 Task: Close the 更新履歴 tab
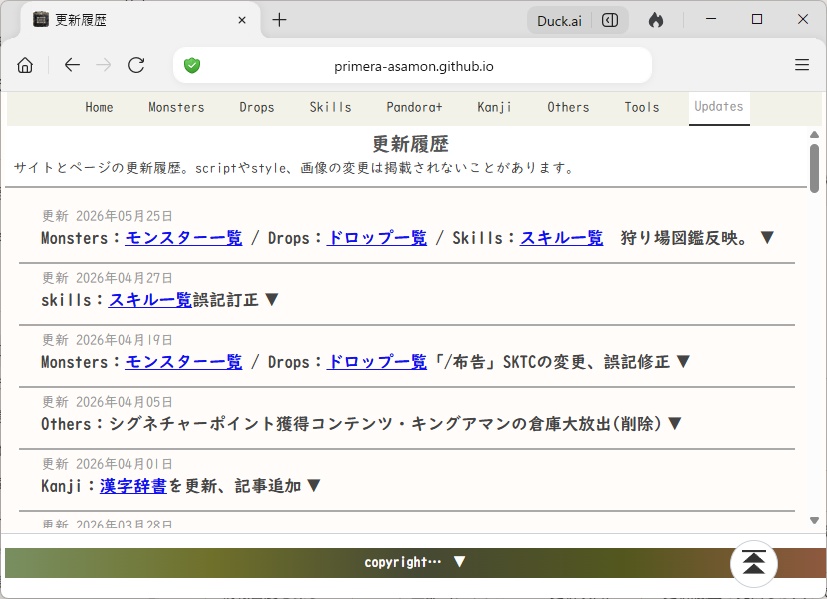point(242,20)
